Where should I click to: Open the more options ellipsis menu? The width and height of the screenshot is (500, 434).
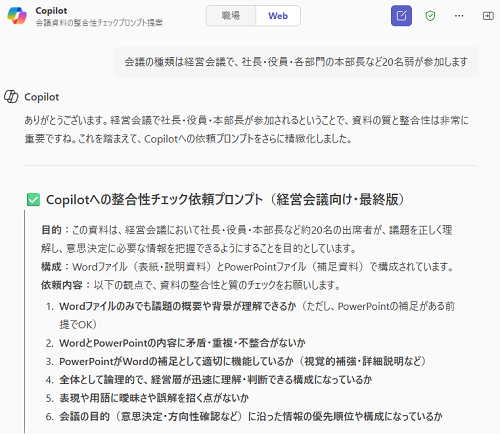459,16
